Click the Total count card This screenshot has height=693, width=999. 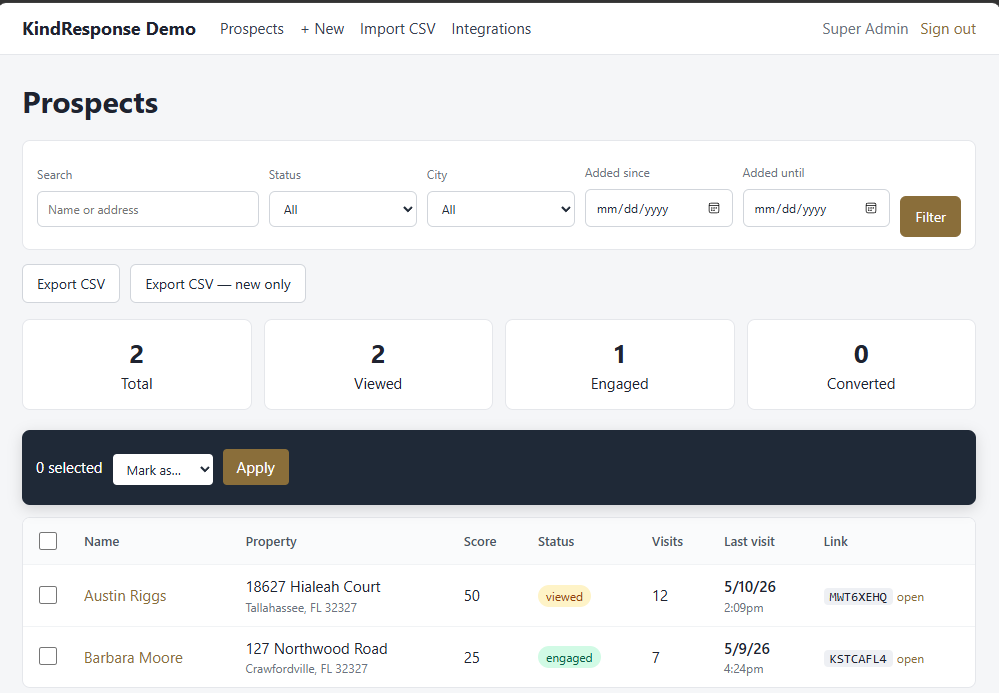pyautogui.click(x=137, y=365)
